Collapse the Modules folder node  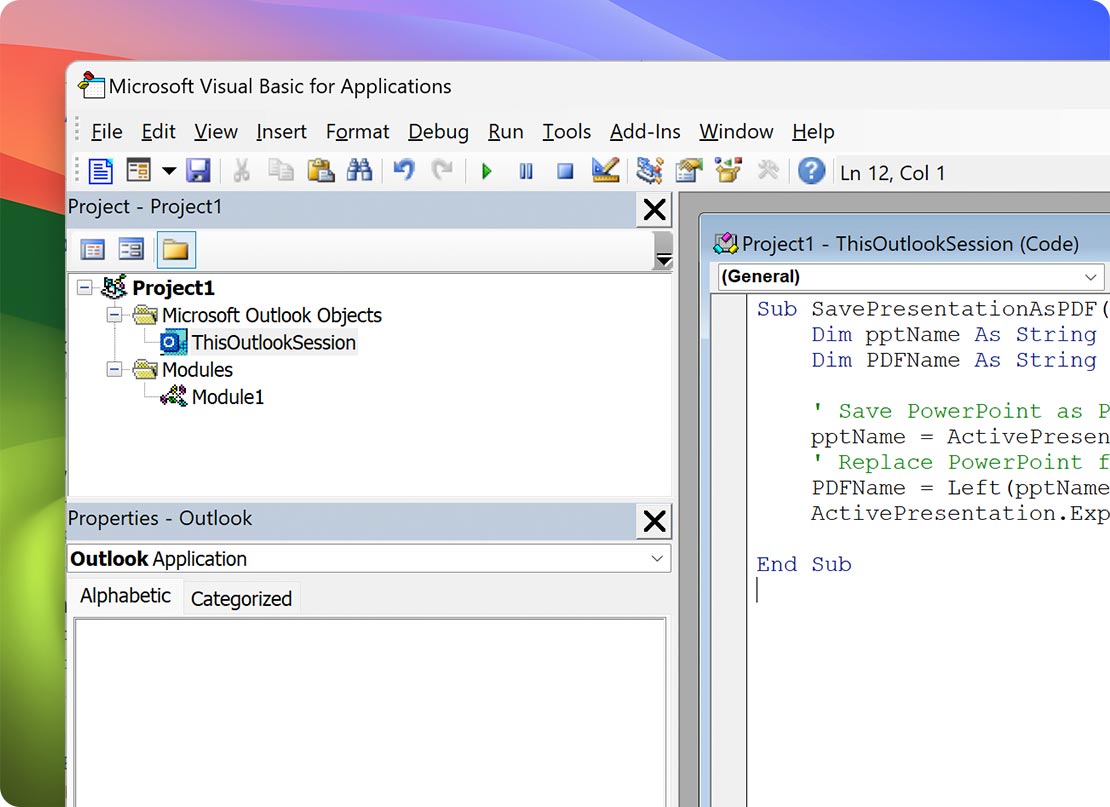(113, 369)
